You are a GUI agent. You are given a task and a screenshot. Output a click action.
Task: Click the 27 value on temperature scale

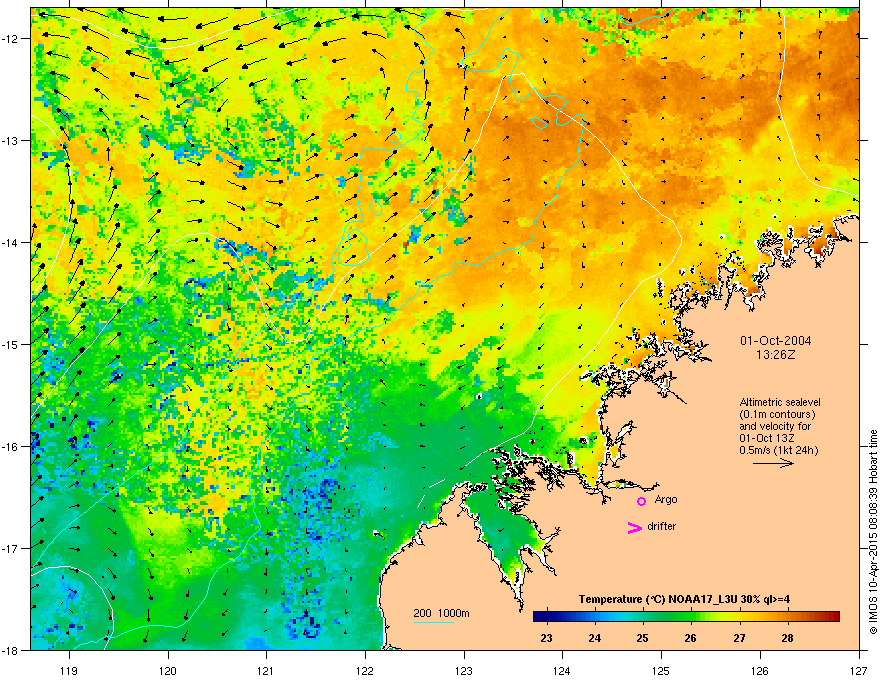[740, 638]
